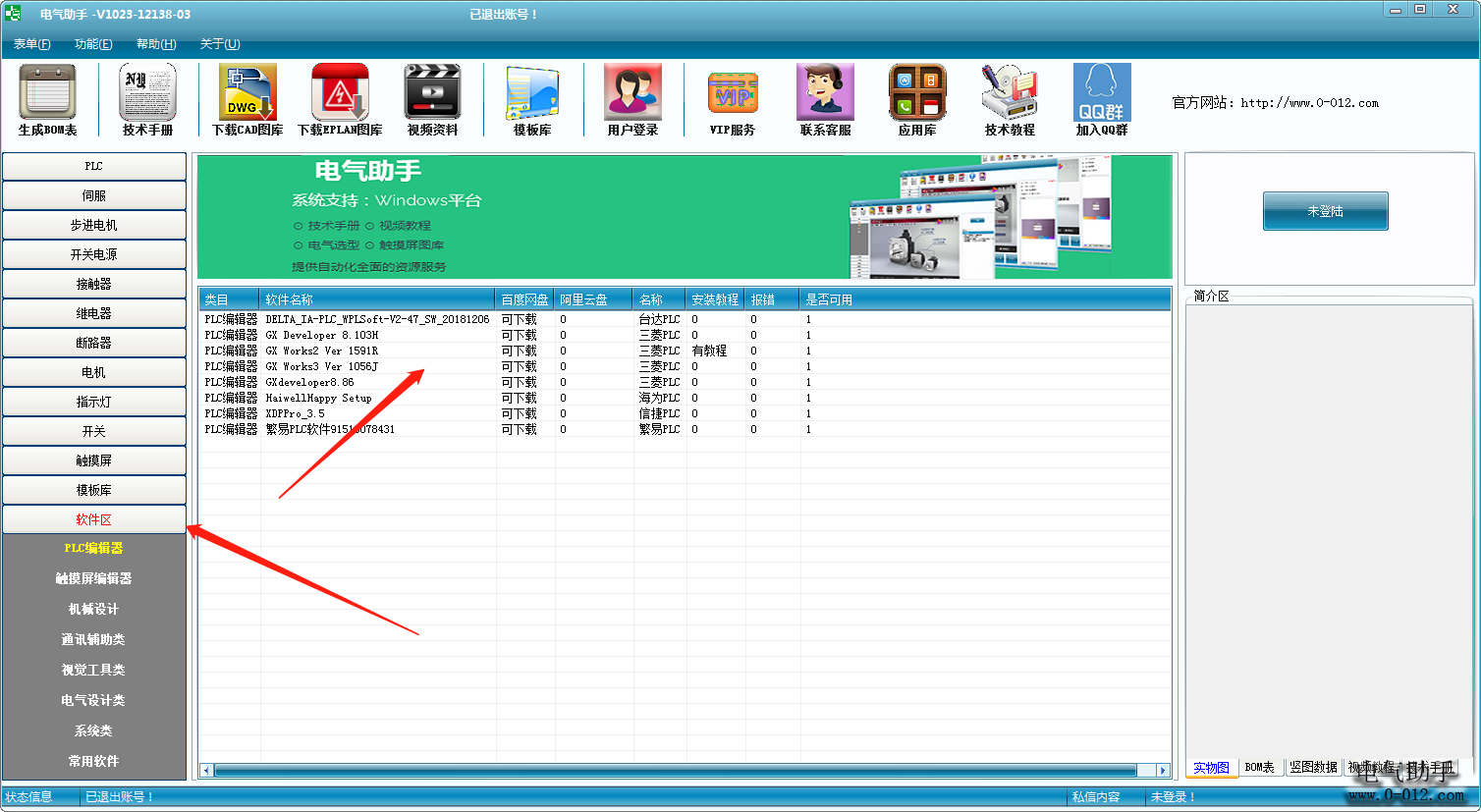Choose 常用软件 subcategory
The width and height of the screenshot is (1481, 812).
pyautogui.click(x=93, y=761)
